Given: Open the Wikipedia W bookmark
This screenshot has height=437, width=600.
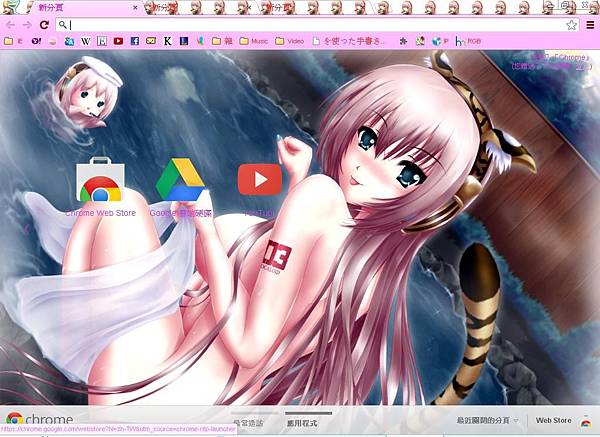Looking at the screenshot, I should 85,41.
